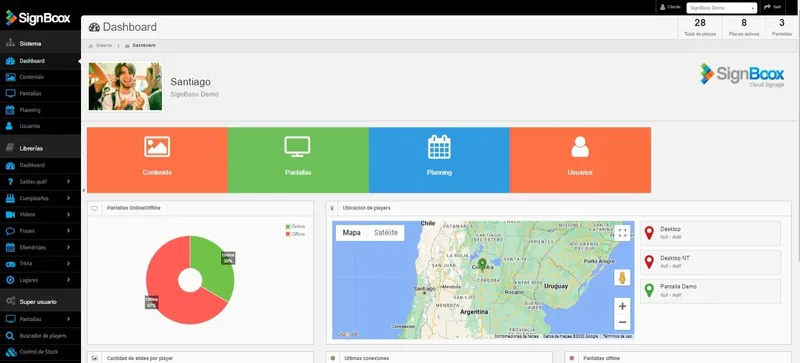Click the Videos camera icon in the sidebar
Viewport: 800px width, 363px height.
[10, 214]
